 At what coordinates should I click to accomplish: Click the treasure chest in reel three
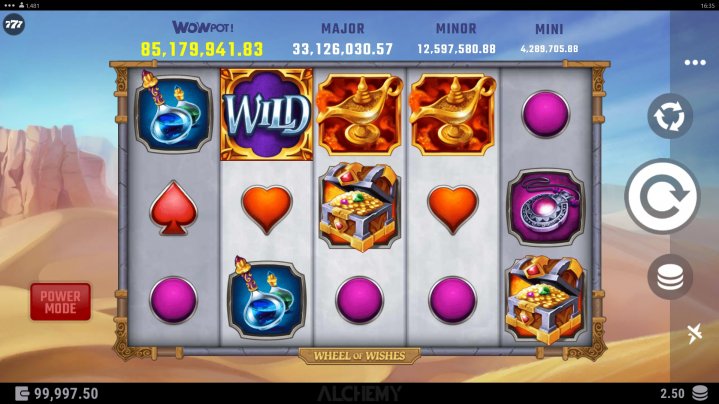coord(359,206)
